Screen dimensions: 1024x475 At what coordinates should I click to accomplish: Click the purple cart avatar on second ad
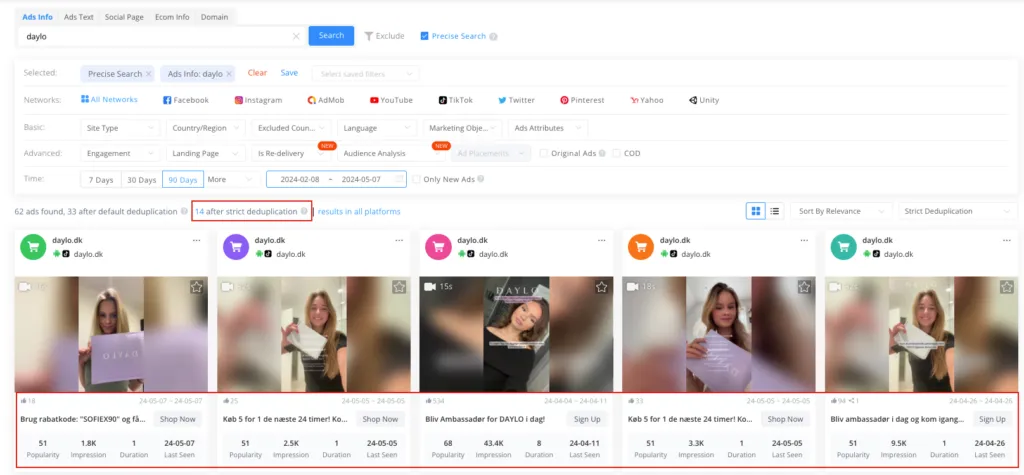(x=236, y=247)
